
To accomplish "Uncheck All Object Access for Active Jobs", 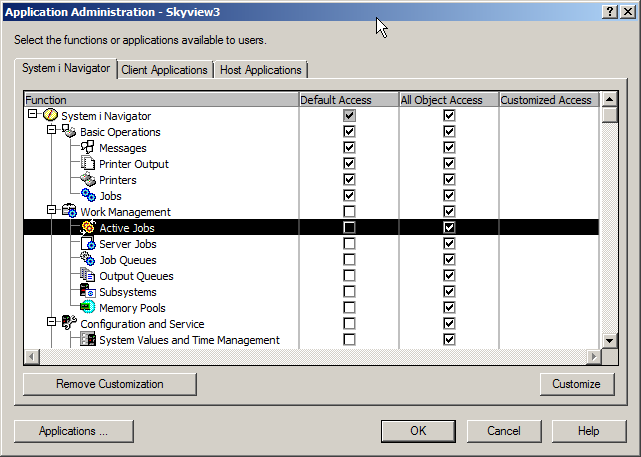I will pyautogui.click(x=449, y=227).
